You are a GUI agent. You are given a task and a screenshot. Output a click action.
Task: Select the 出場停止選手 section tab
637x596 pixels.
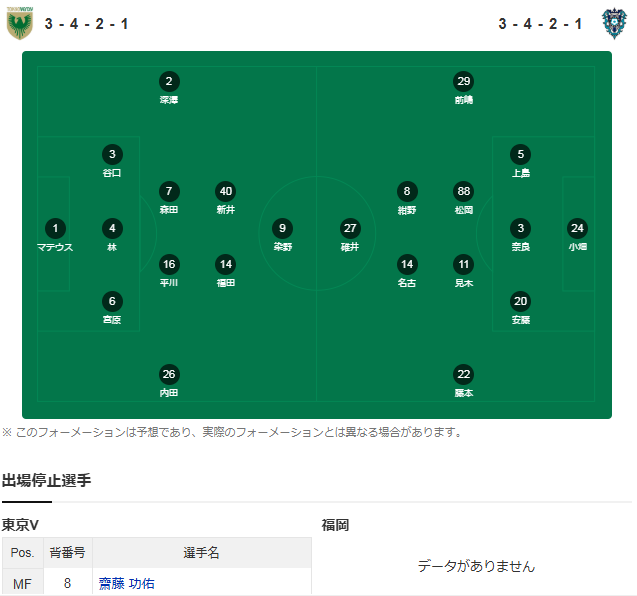[x=47, y=481]
